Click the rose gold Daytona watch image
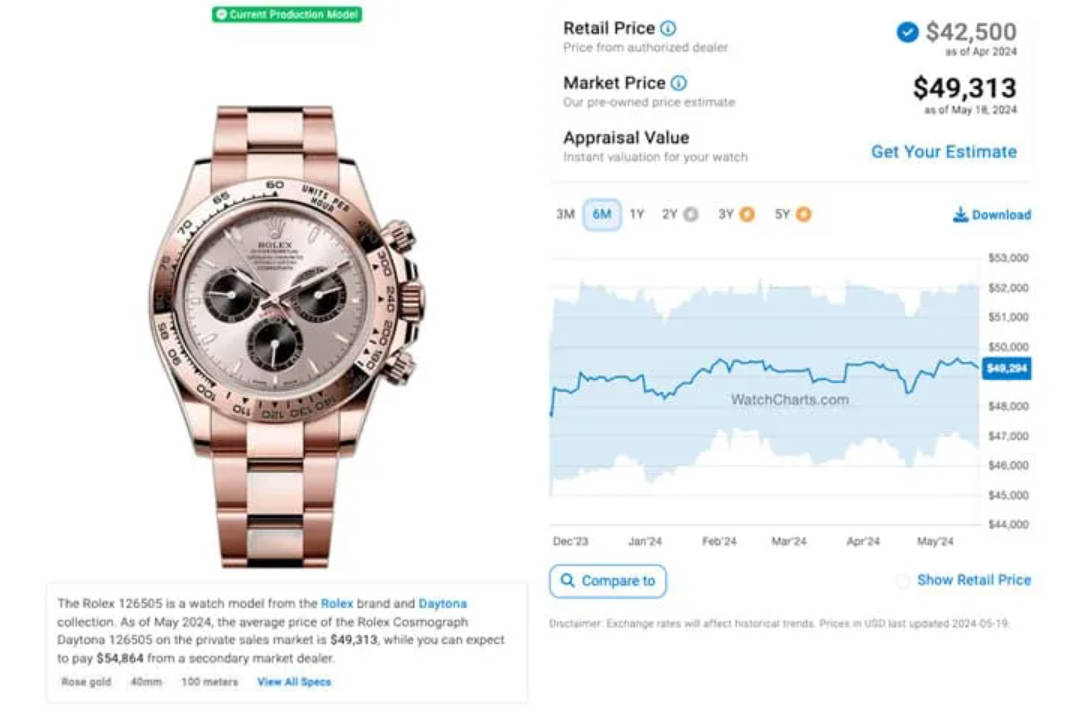 (x=286, y=336)
